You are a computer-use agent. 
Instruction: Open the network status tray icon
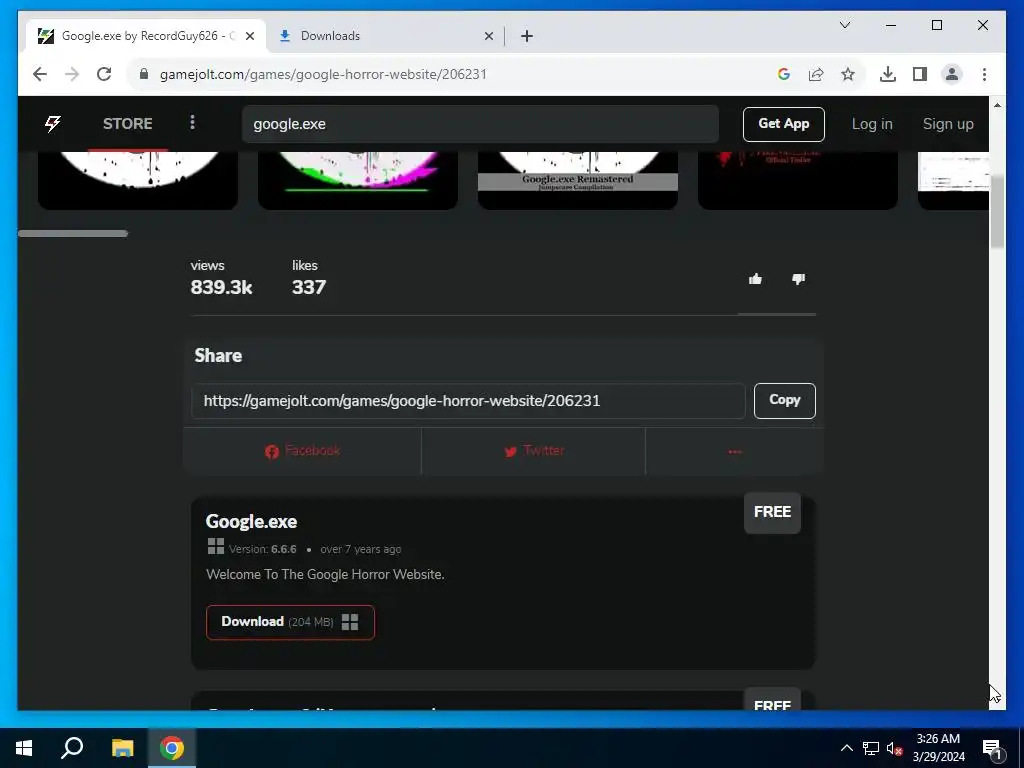[871, 748]
